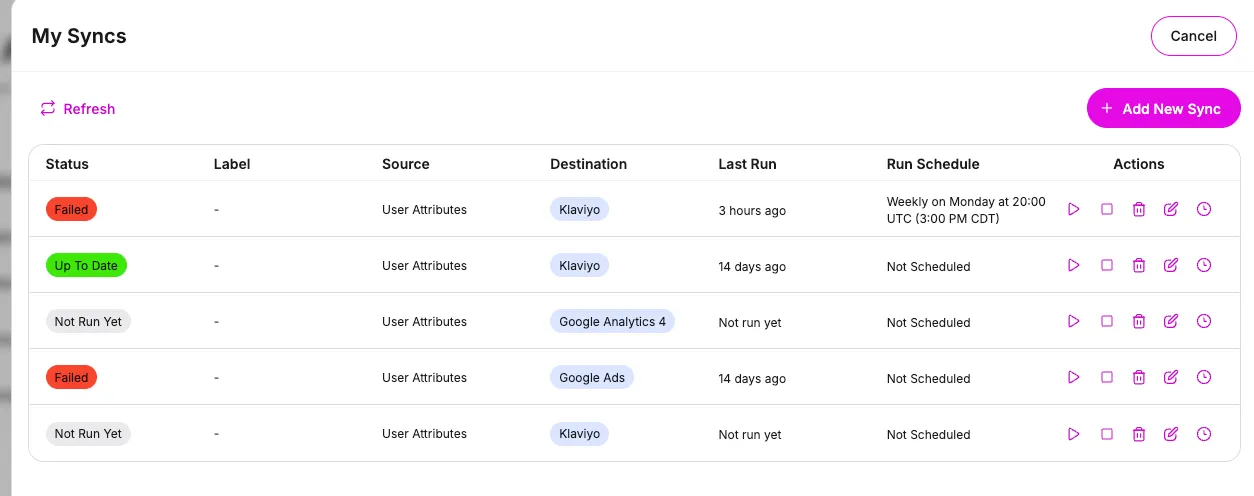The width and height of the screenshot is (1254, 496).
Task: Select the Google Ads destination chip
Action: point(592,377)
